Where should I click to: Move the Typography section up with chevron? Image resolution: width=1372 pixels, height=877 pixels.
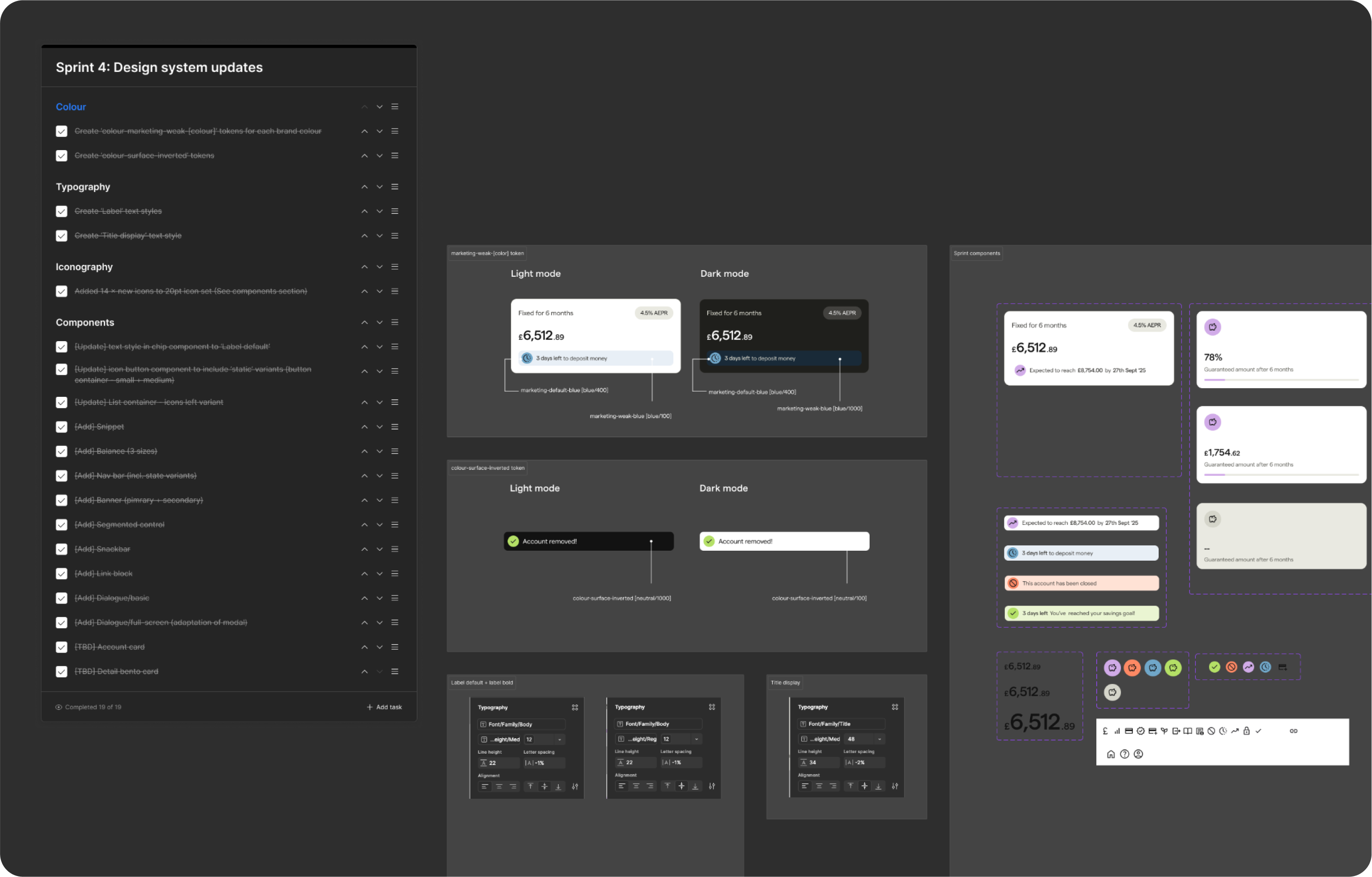tap(365, 187)
